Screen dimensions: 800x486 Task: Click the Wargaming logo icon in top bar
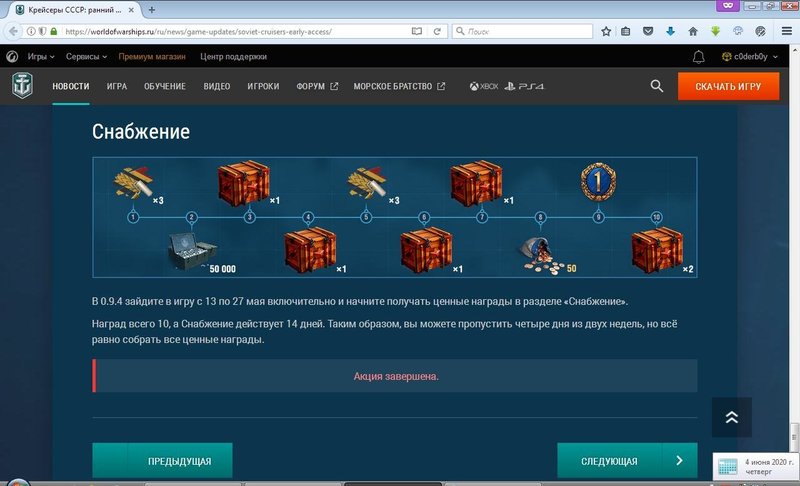12,57
